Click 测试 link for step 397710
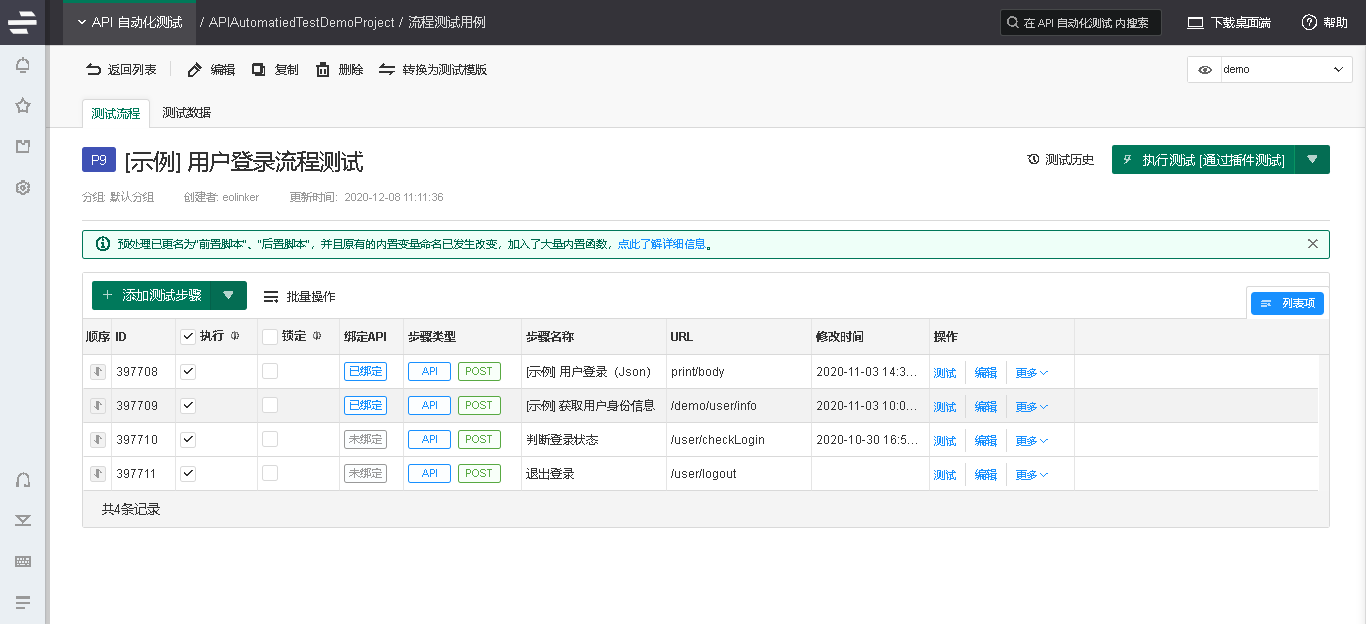Viewport: 1366px width, 624px height. (944, 440)
